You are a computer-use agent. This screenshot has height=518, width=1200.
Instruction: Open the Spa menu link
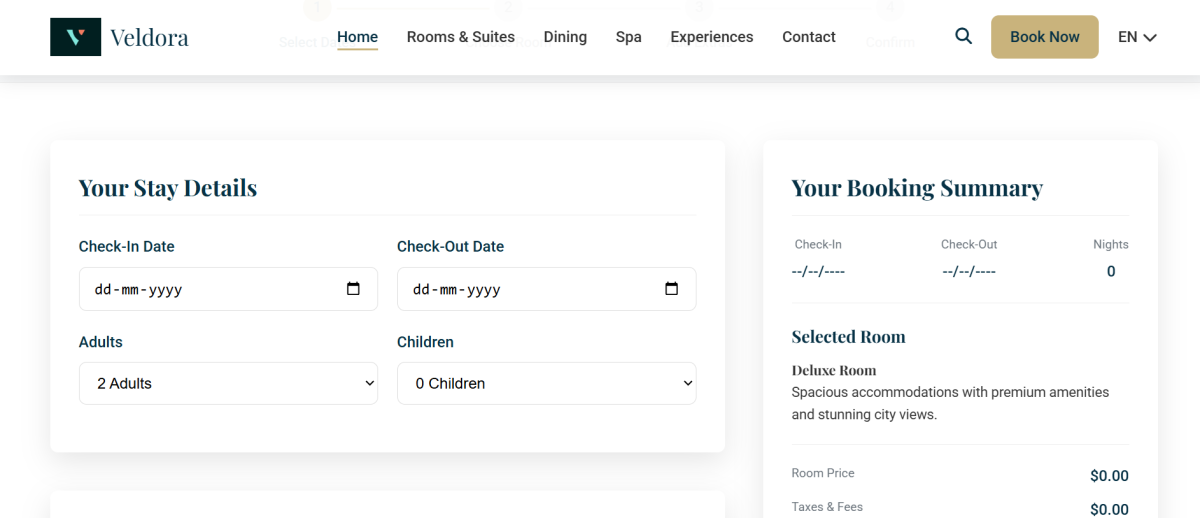click(x=628, y=37)
